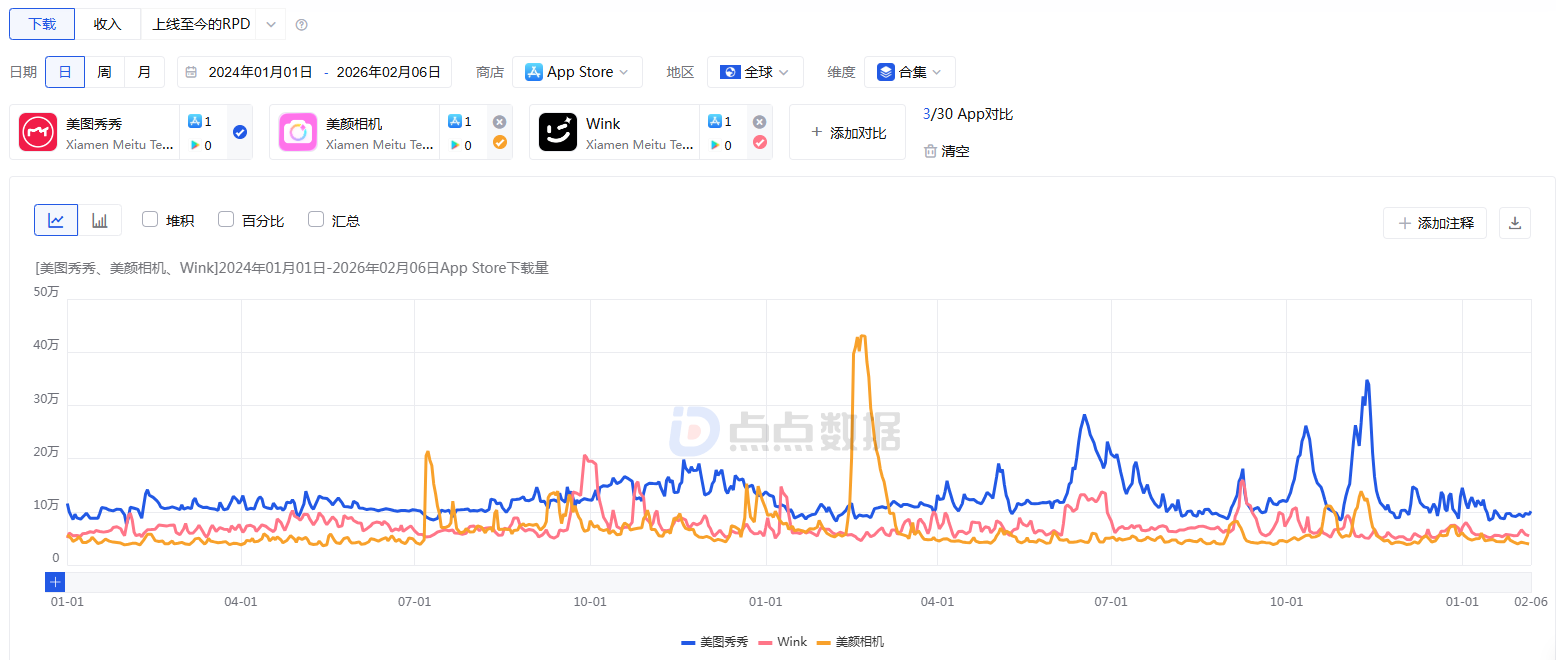
Task: Switch to the 收入 tab
Action: pos(107,24)
